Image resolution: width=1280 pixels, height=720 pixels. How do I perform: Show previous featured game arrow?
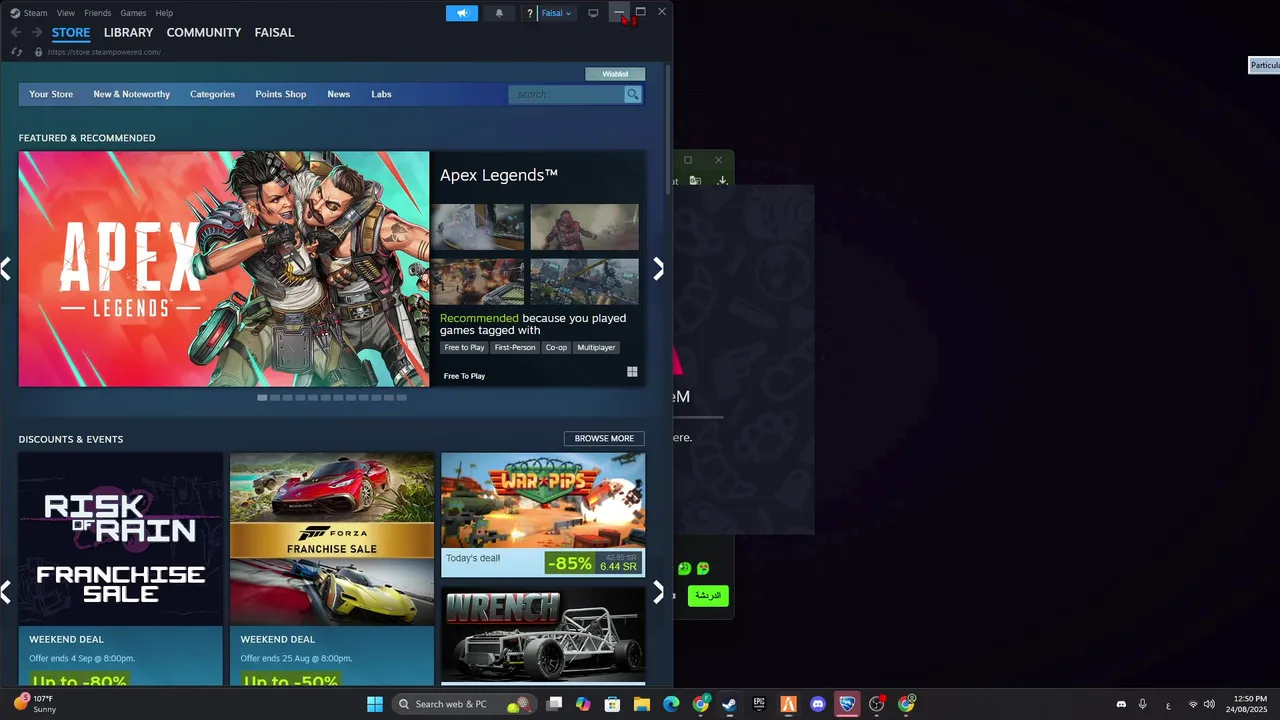tap(6, 268)
